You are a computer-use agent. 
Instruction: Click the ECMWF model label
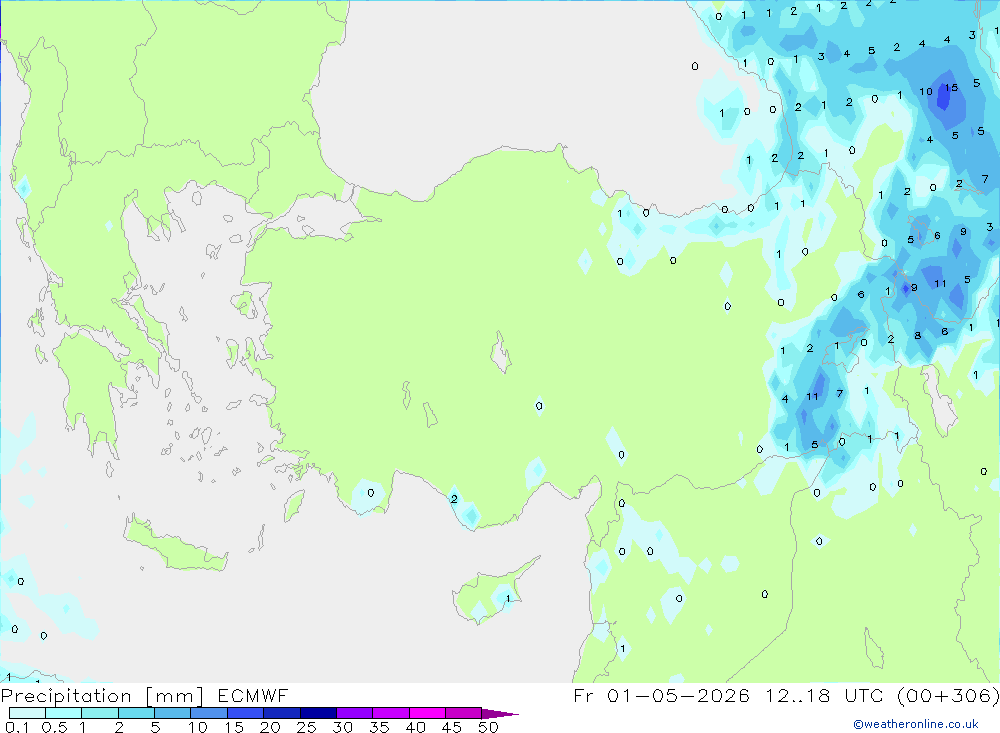(x=253, y=695)
